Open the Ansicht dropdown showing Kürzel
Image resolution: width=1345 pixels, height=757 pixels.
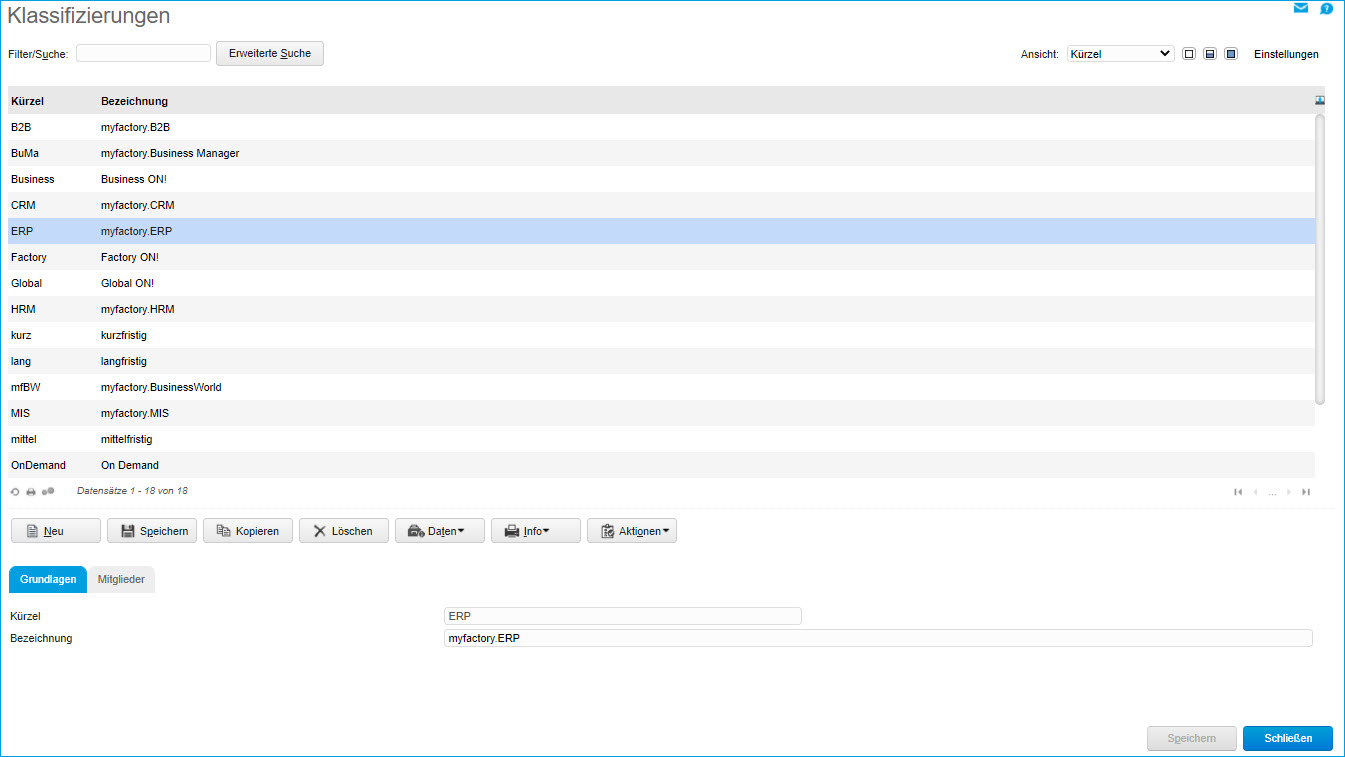1120,54
